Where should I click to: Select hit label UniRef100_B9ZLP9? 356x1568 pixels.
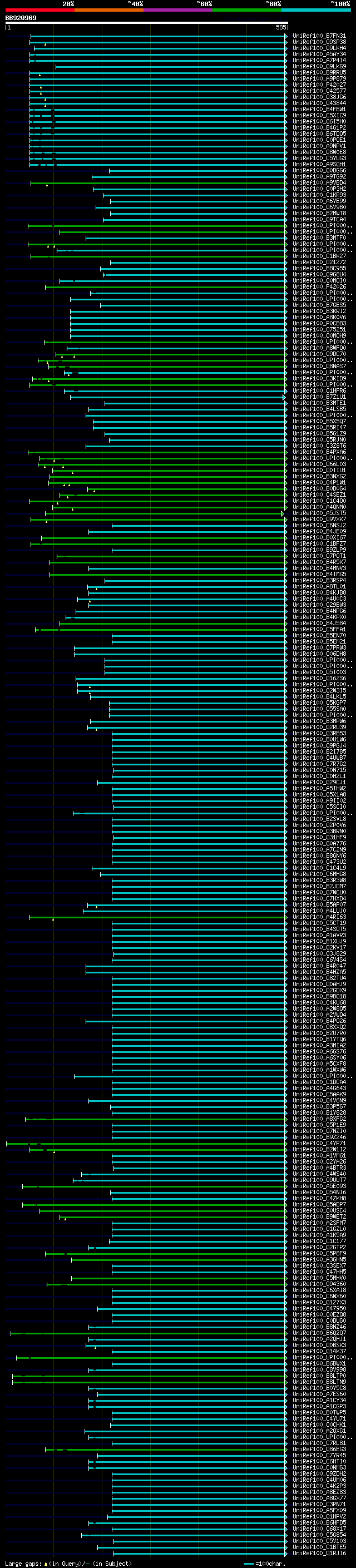319,550
